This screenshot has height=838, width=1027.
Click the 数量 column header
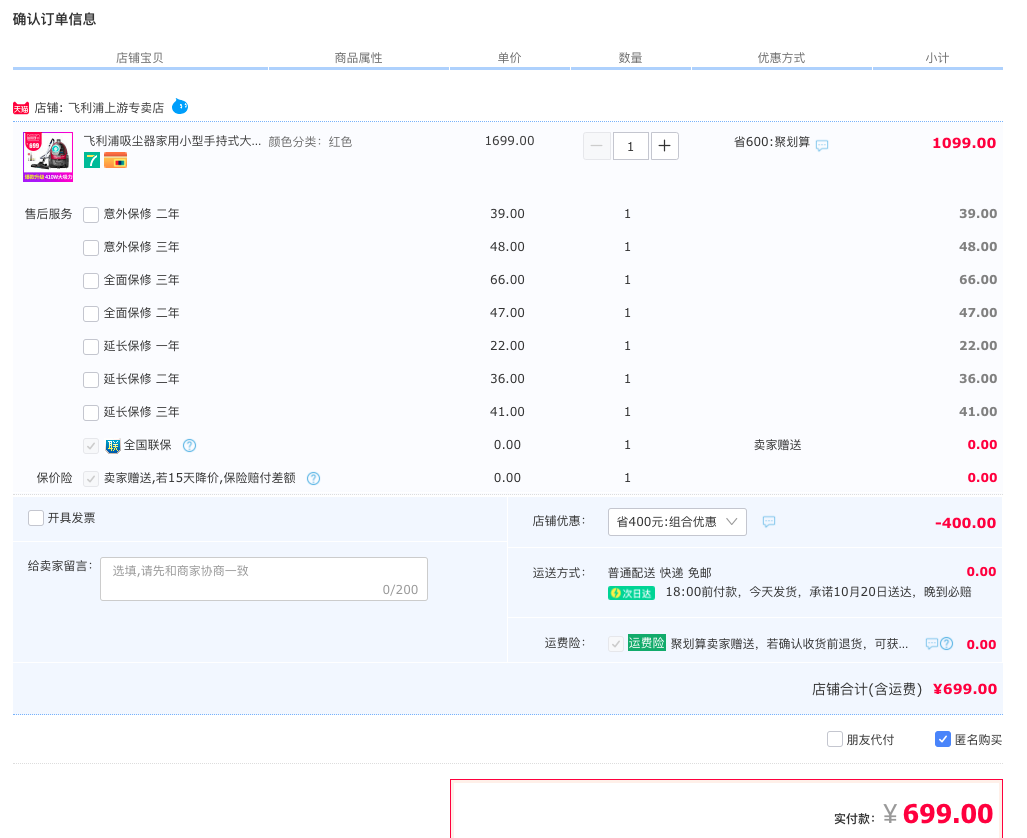pos(631,58)
